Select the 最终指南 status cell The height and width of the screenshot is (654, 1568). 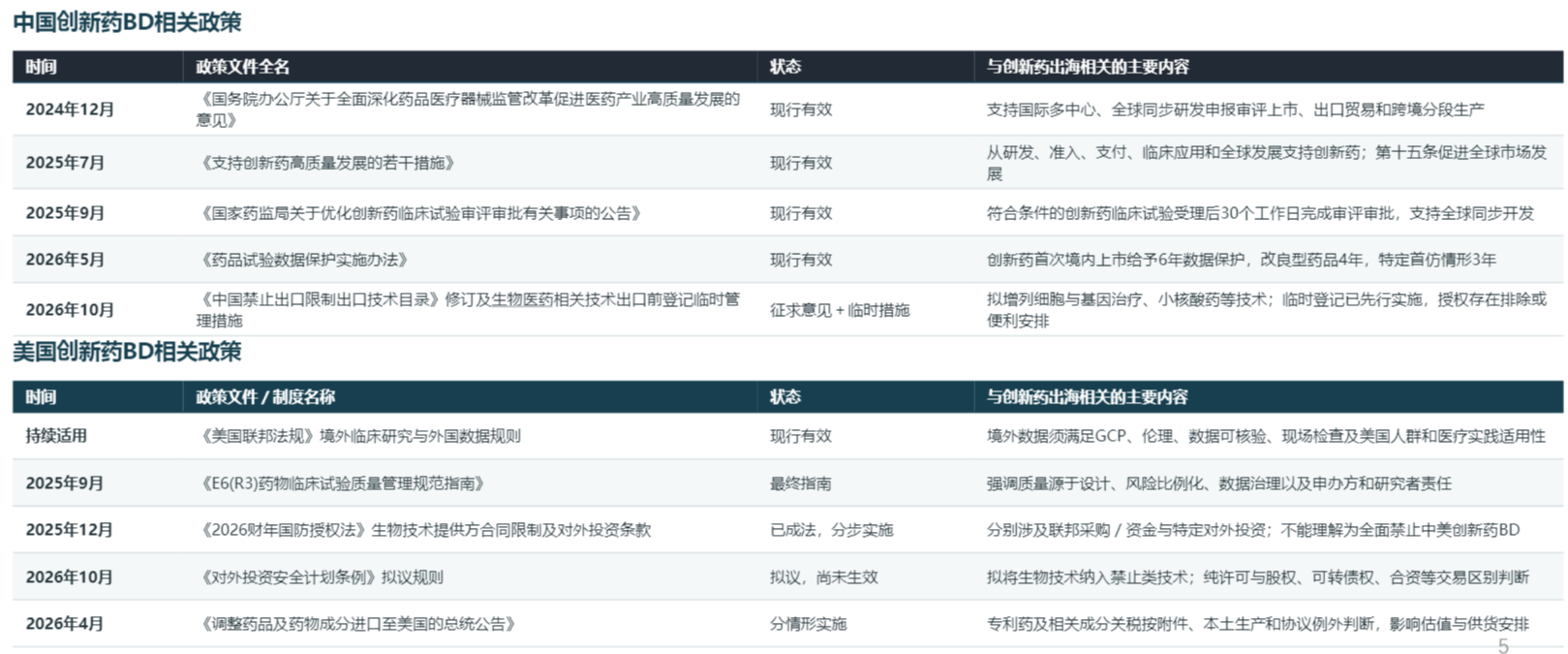pos(801,483)
